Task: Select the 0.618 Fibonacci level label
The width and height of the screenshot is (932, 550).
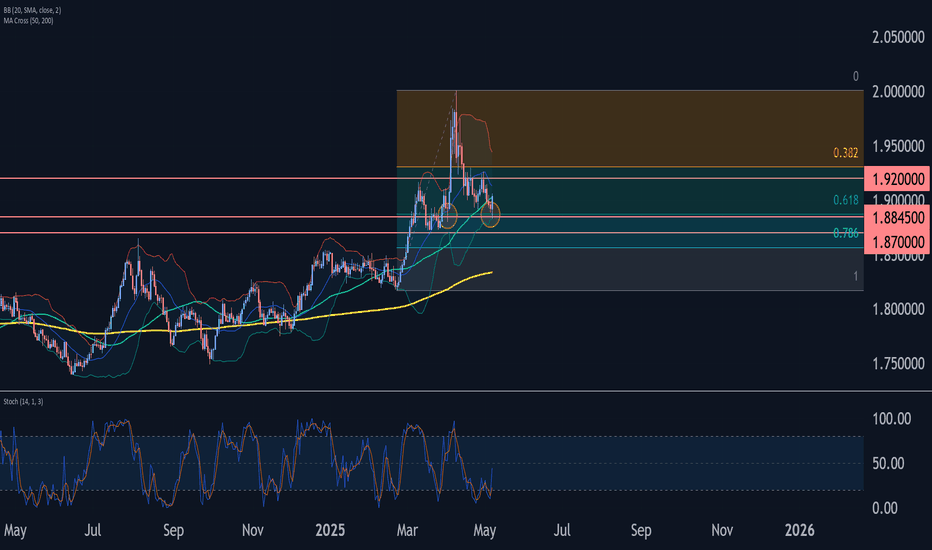Action: click(x=845, y=200)
